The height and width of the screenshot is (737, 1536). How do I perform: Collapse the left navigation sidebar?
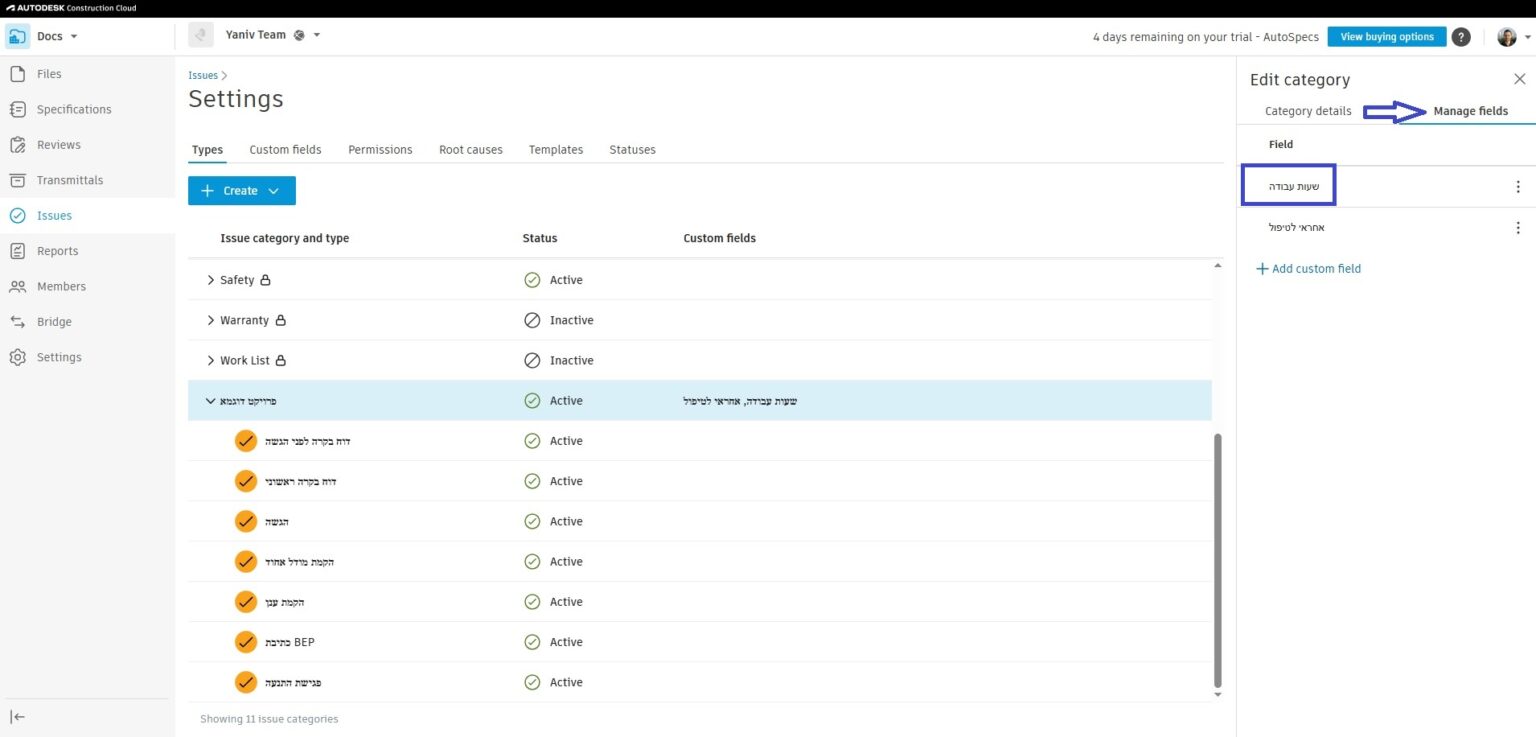pos(18,716)
